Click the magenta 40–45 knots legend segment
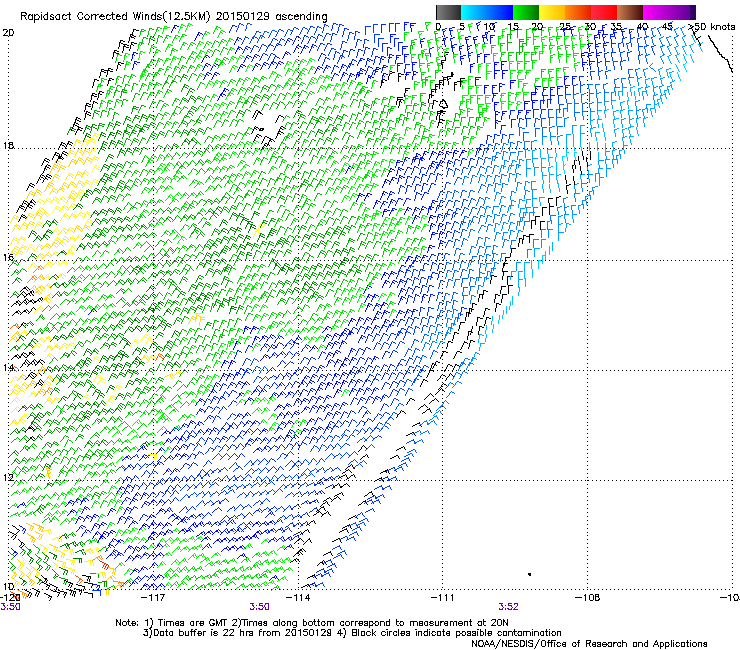Screen dimensions: 740x650 [x=656, y=12]
